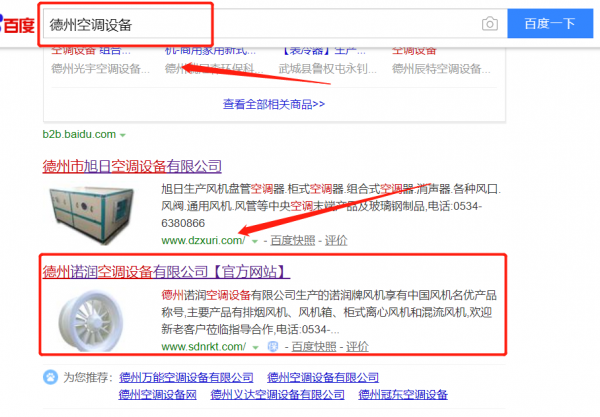Expand dropdown arrow after www.sdnrkt.com
600x417 pixels.
pyautogui.click(x=256, y=347)
